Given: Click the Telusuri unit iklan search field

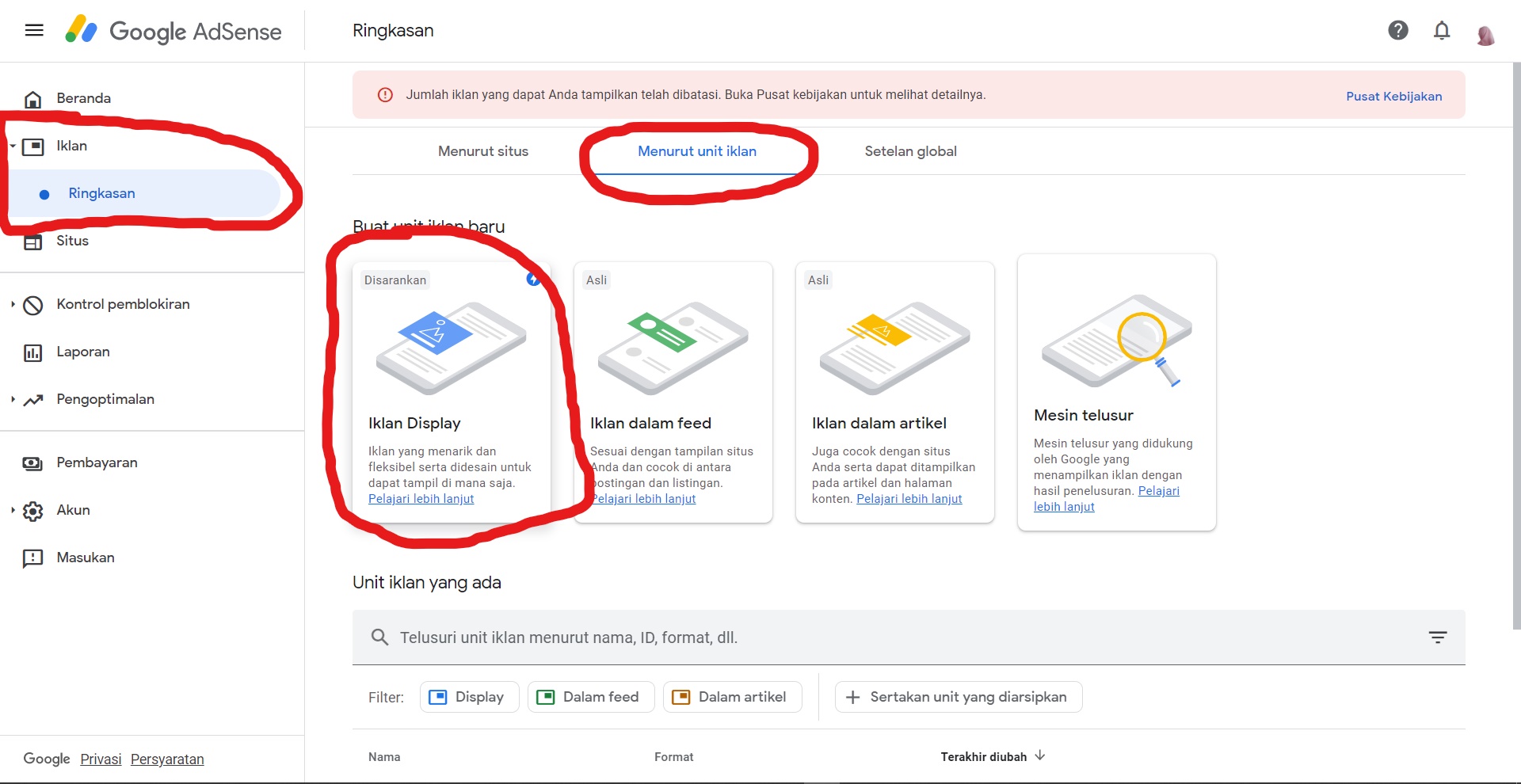Looking at the screenshot, I should (x=909, y=637).
